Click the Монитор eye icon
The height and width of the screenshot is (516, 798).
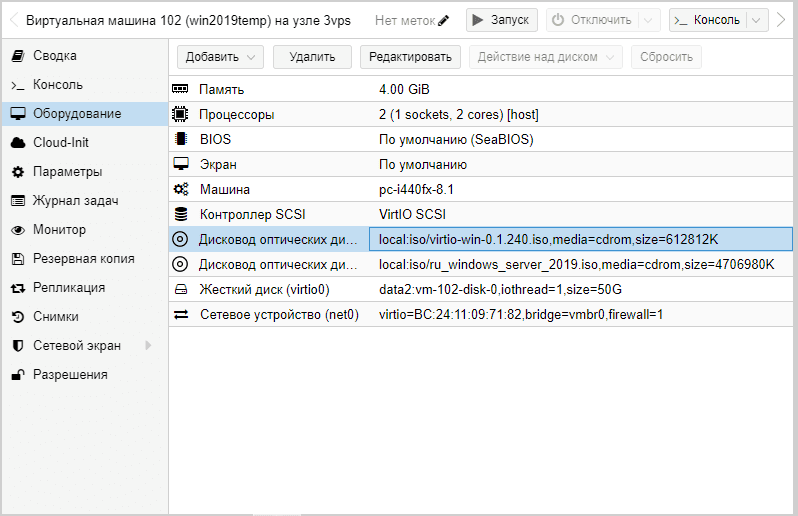(x=18, y=230)
